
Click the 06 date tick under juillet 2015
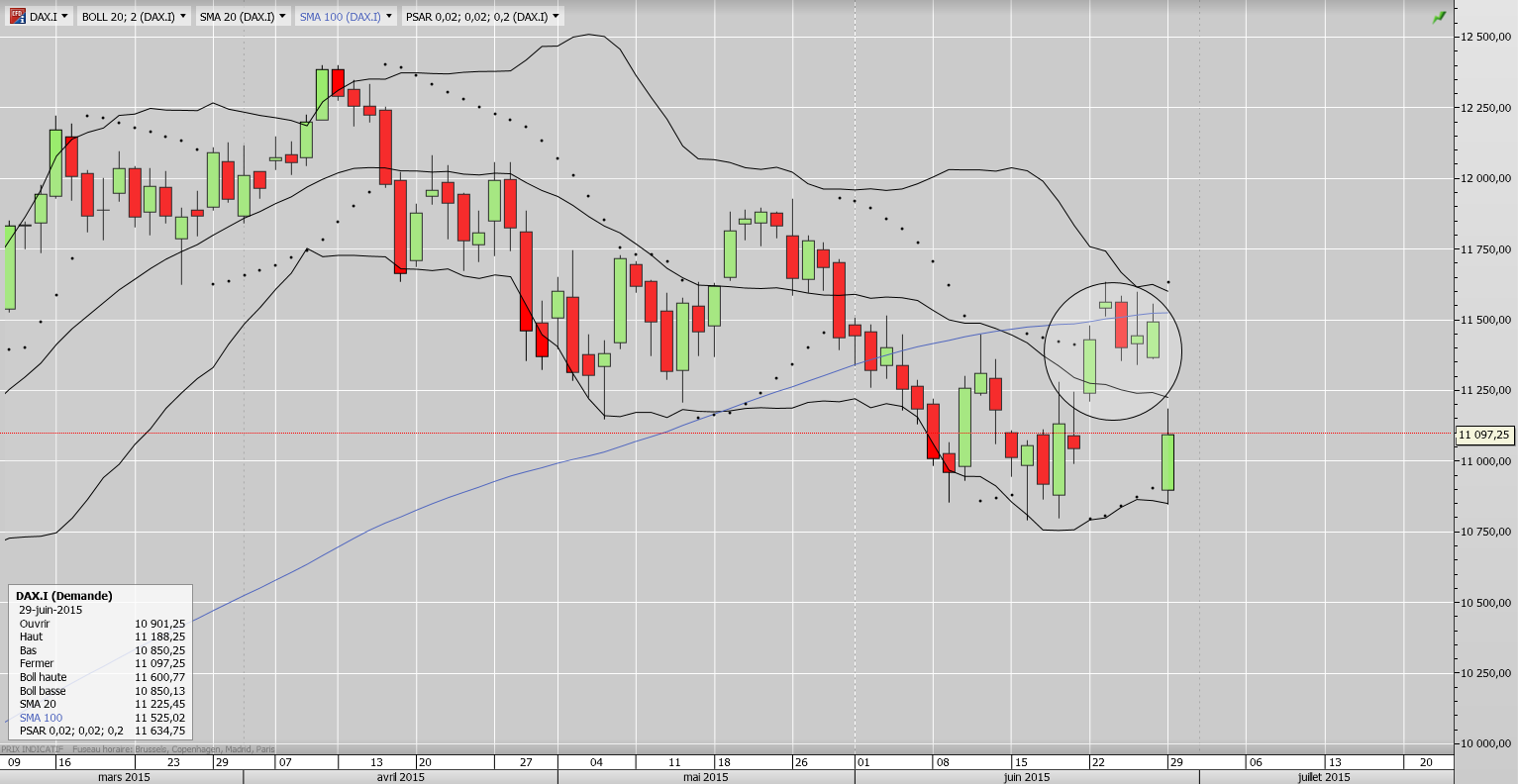[x=1255, y=762]
